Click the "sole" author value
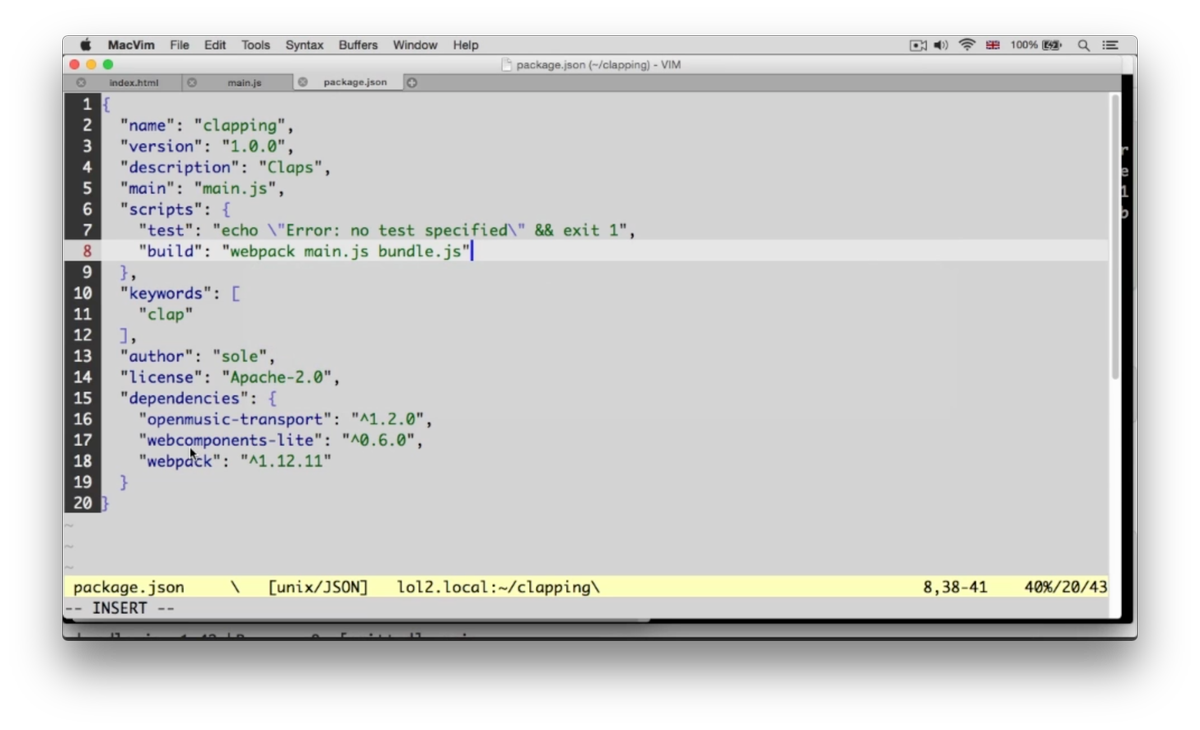Screen dimensions: 1200x730 pyautogui.click(x=240, y=356)
